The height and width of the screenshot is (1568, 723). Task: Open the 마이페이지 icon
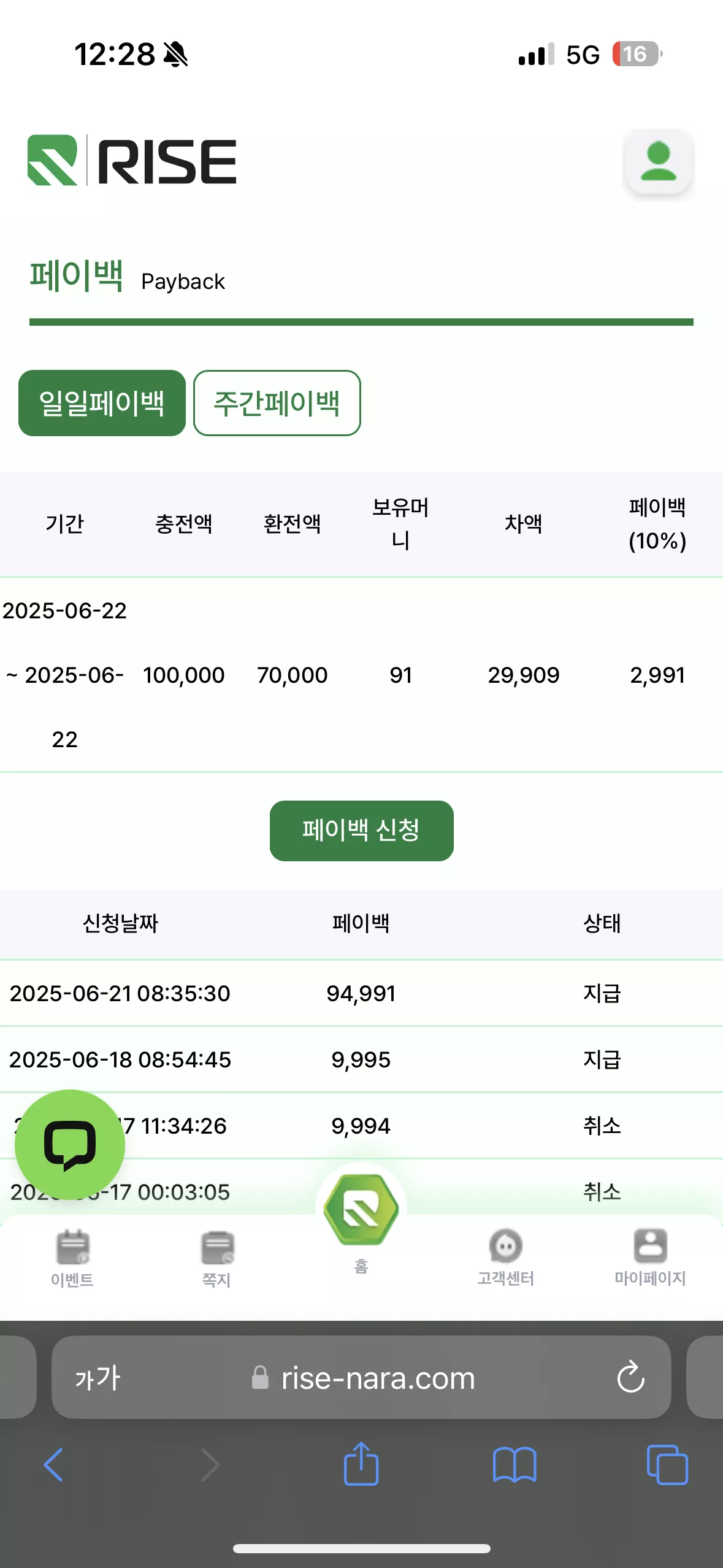point(650,1257)
